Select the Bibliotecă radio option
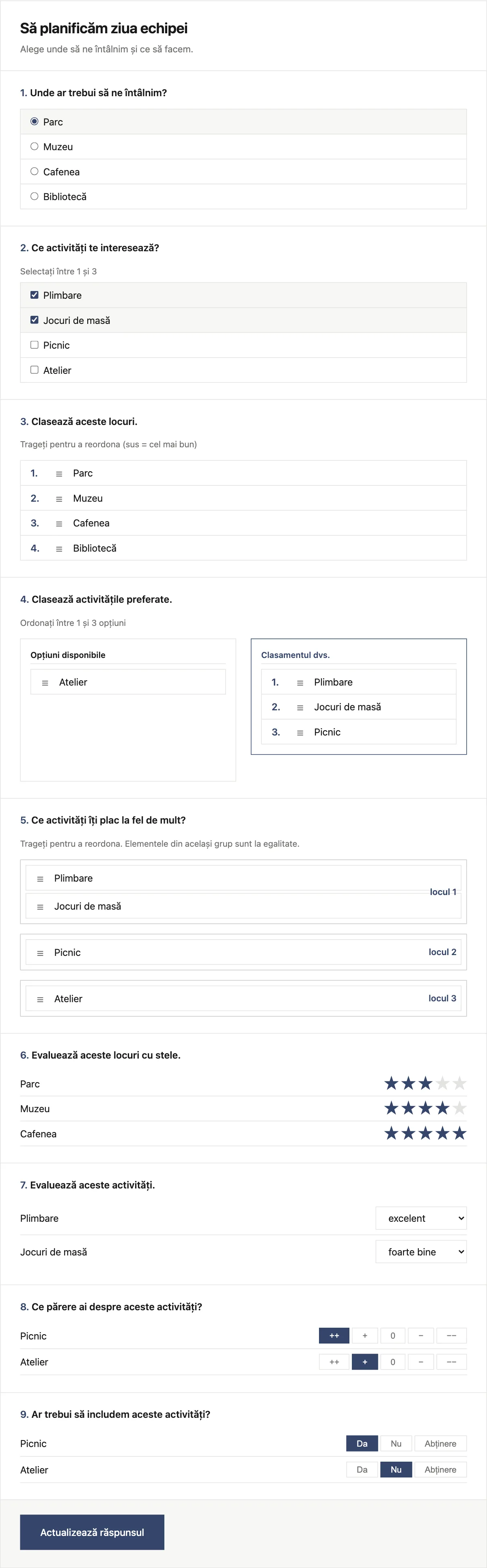The height and width of the screenshot is (1568, 487). [35, 196]
